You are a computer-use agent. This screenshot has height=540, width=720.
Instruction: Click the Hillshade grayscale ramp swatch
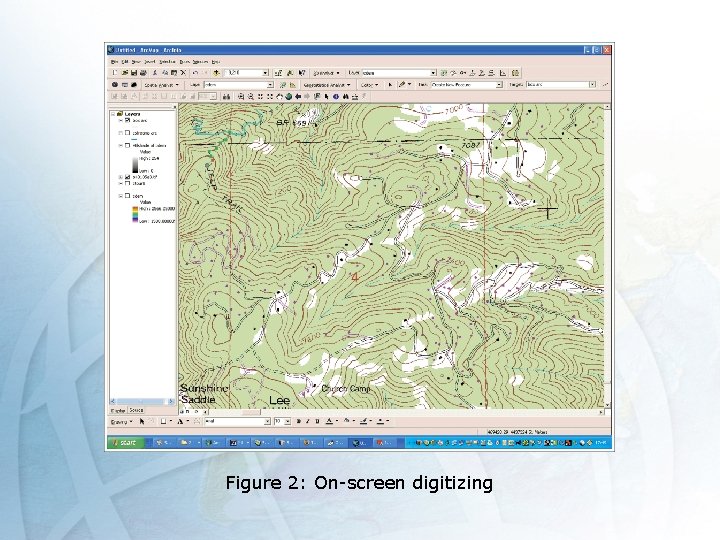(135, 164)
